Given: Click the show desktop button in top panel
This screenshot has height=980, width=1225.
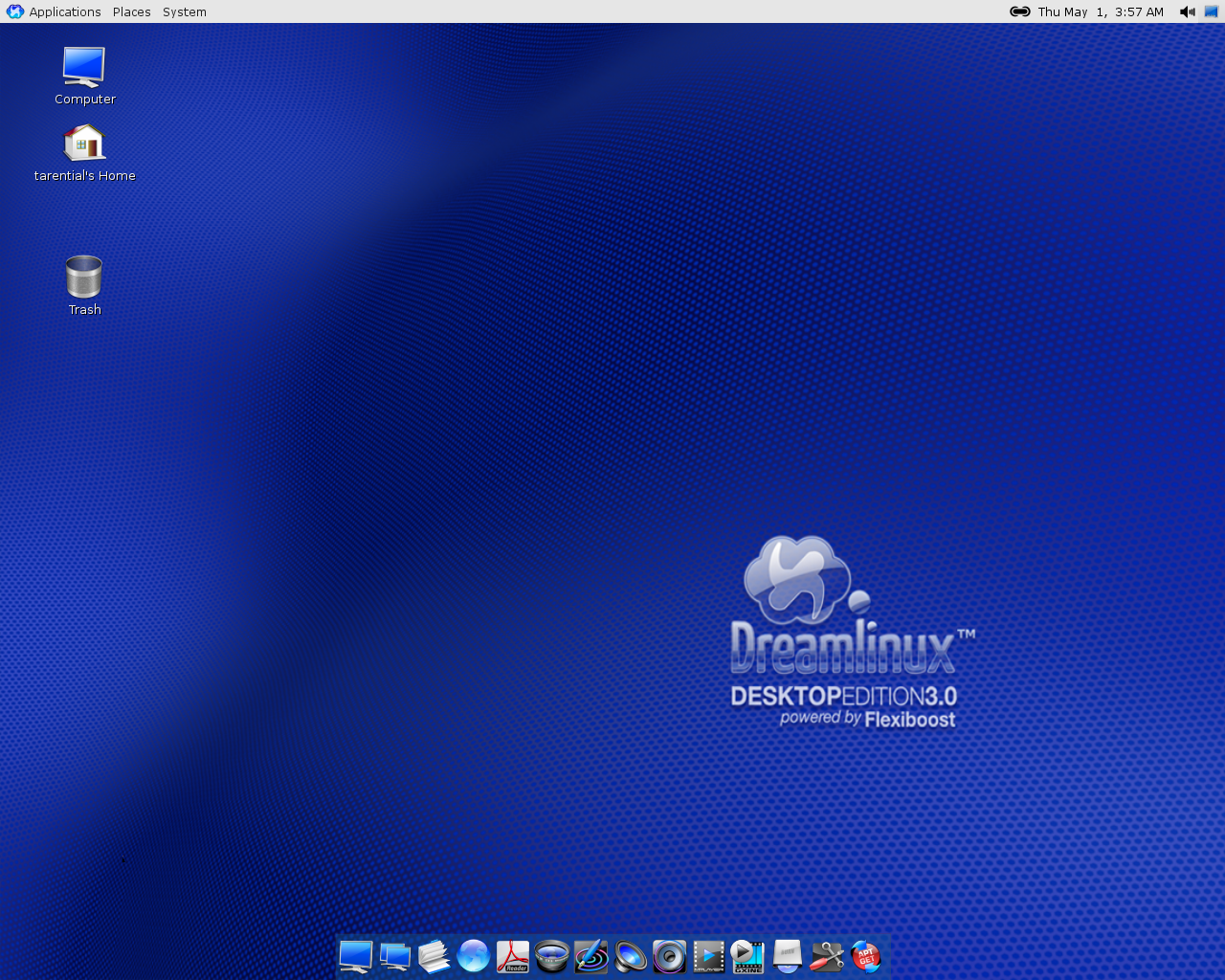Looking at the screenshot, I should [1212, 11].
